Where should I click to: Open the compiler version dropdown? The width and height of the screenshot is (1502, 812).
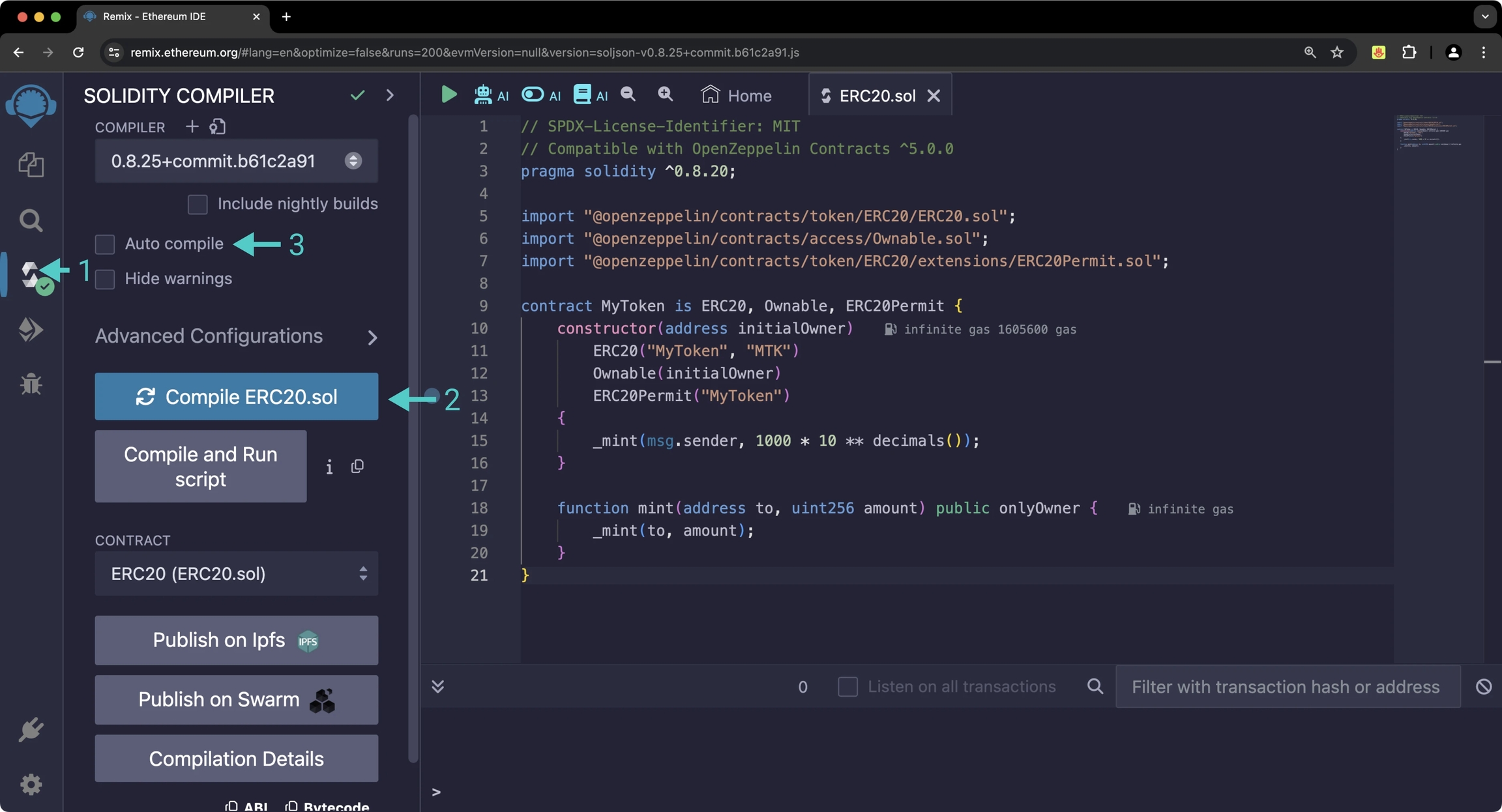pos(236,161)
